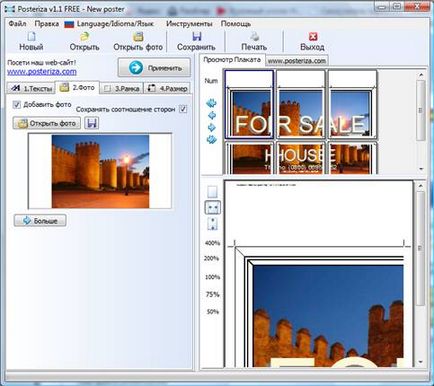Select the bottom-middle HOUSE page tile
434x386 pixels.
click(x=301, y=157)
